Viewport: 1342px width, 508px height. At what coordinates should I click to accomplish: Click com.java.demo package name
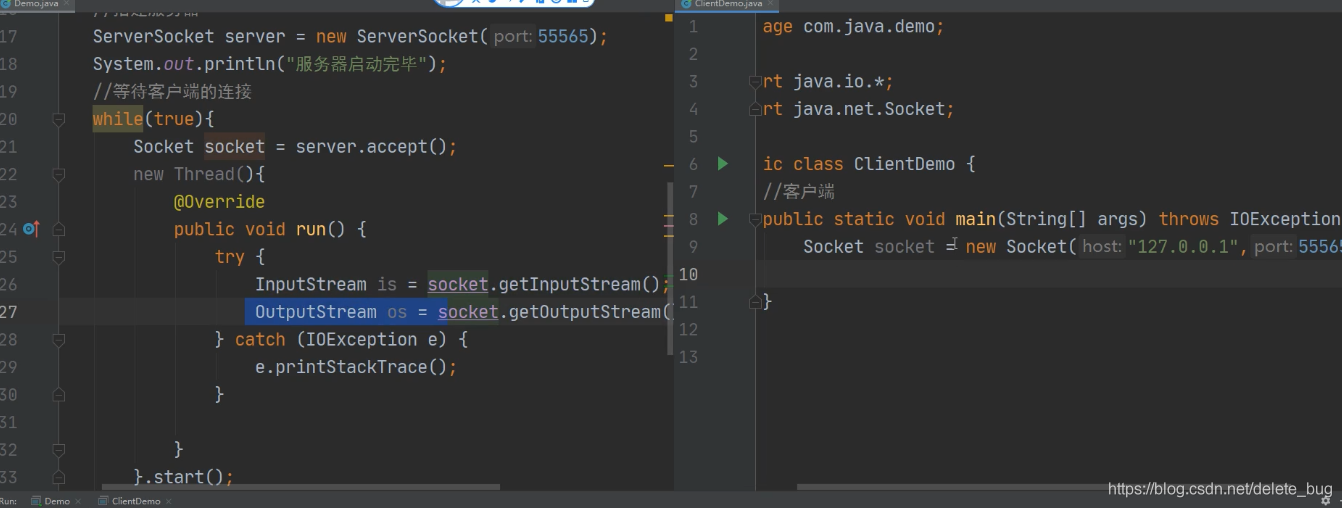(x=869, y=27)
